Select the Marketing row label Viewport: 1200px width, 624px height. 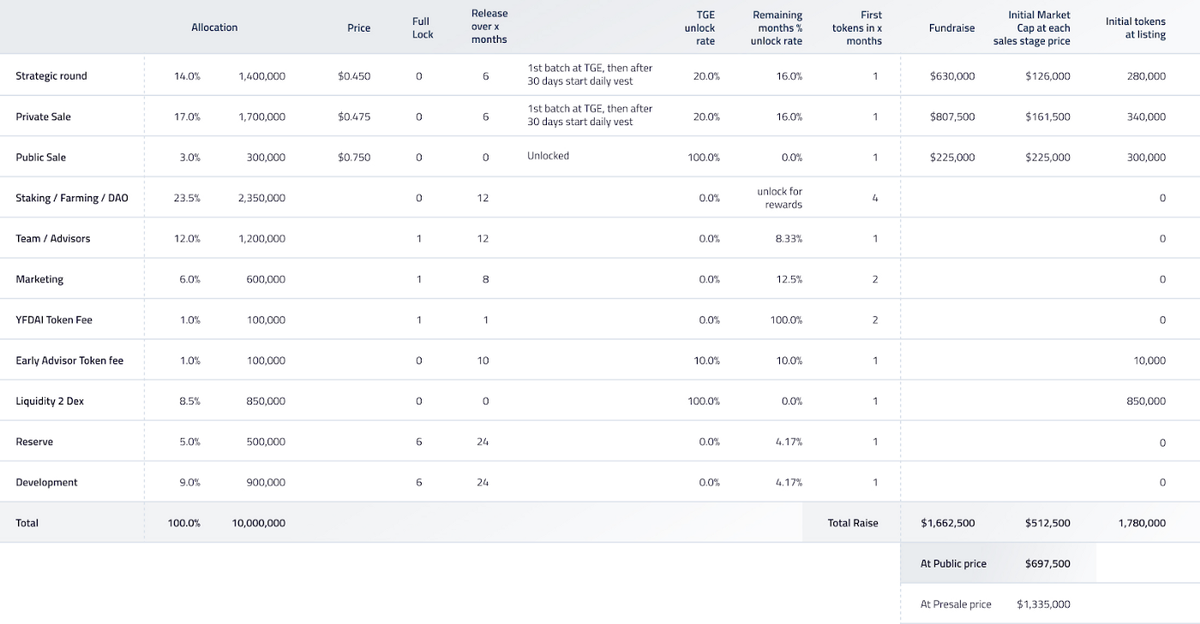click(39, 280)
